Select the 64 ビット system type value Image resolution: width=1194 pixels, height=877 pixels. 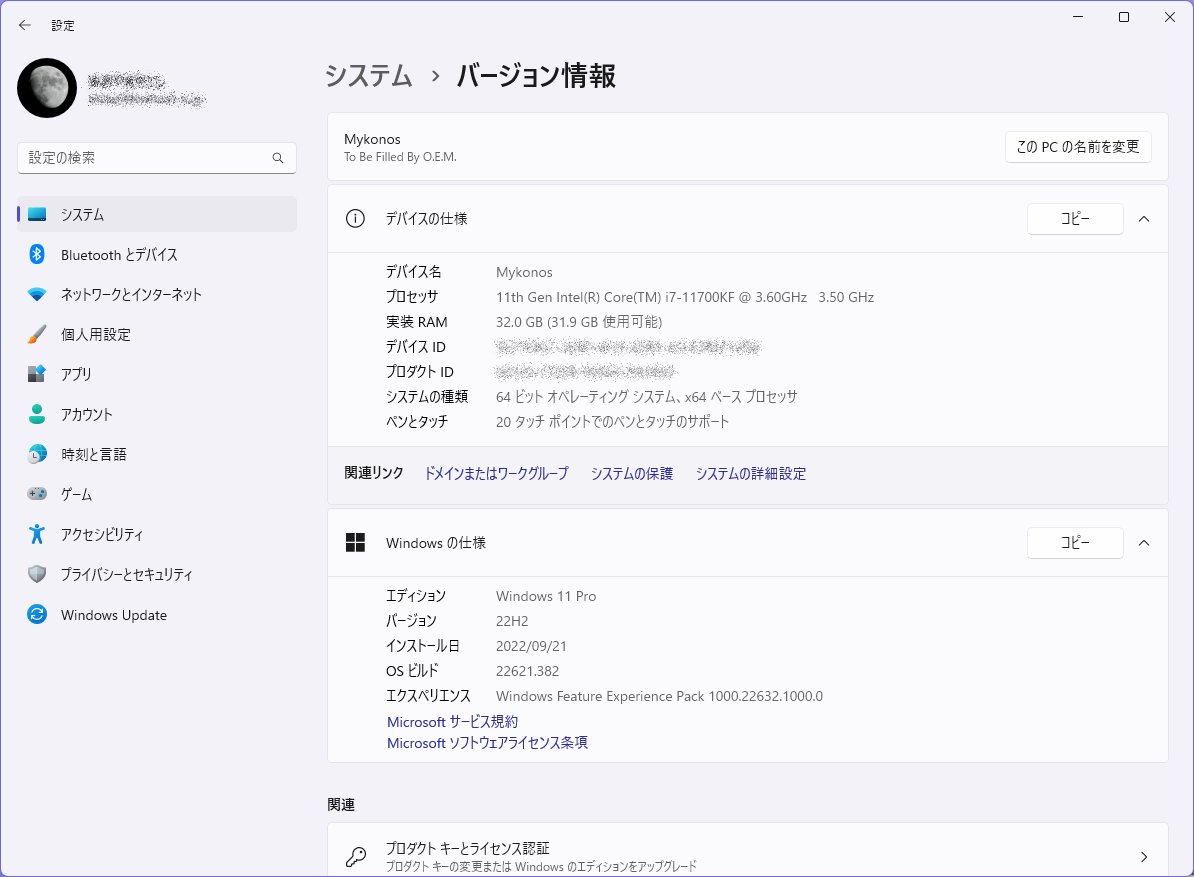click(x=646, y=397)
